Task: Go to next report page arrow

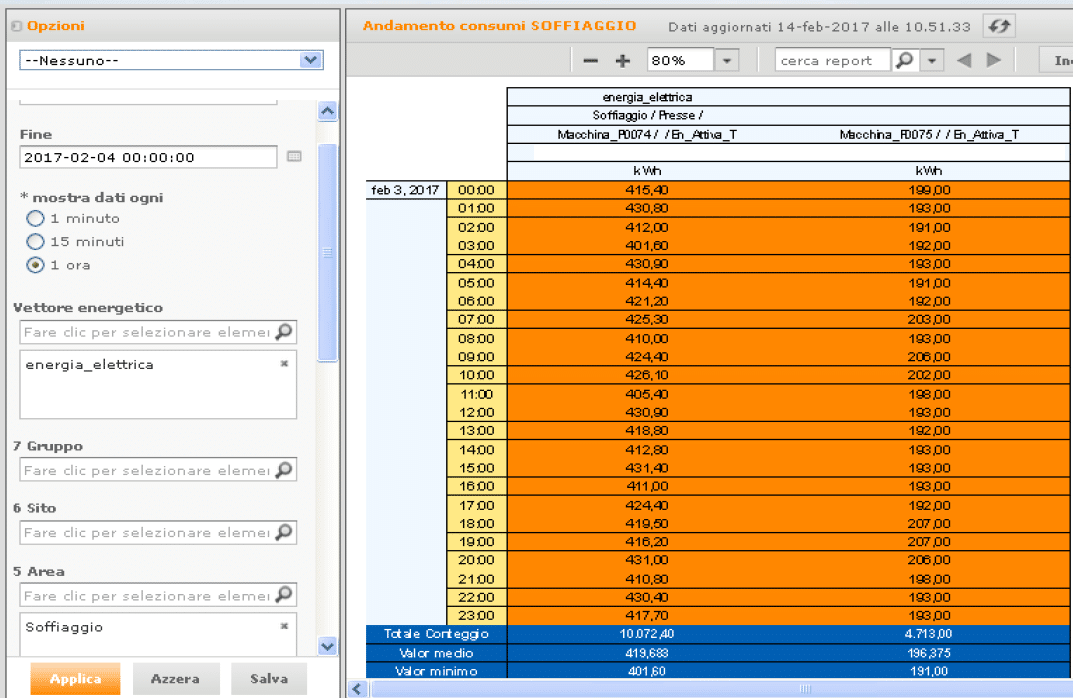Action: tap(993, 61)
